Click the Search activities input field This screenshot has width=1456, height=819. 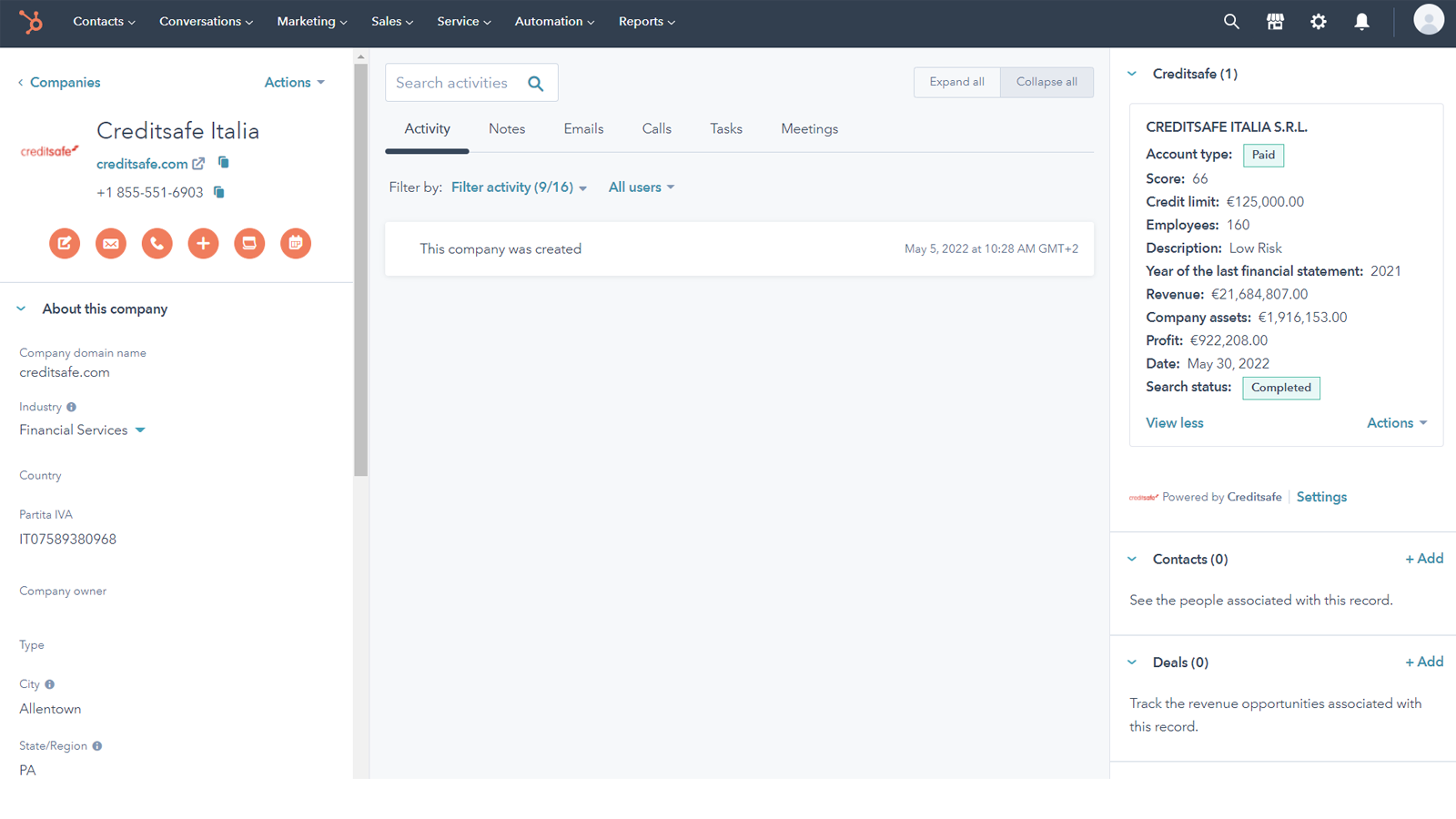pyautogui.click(x=455, y=83)
